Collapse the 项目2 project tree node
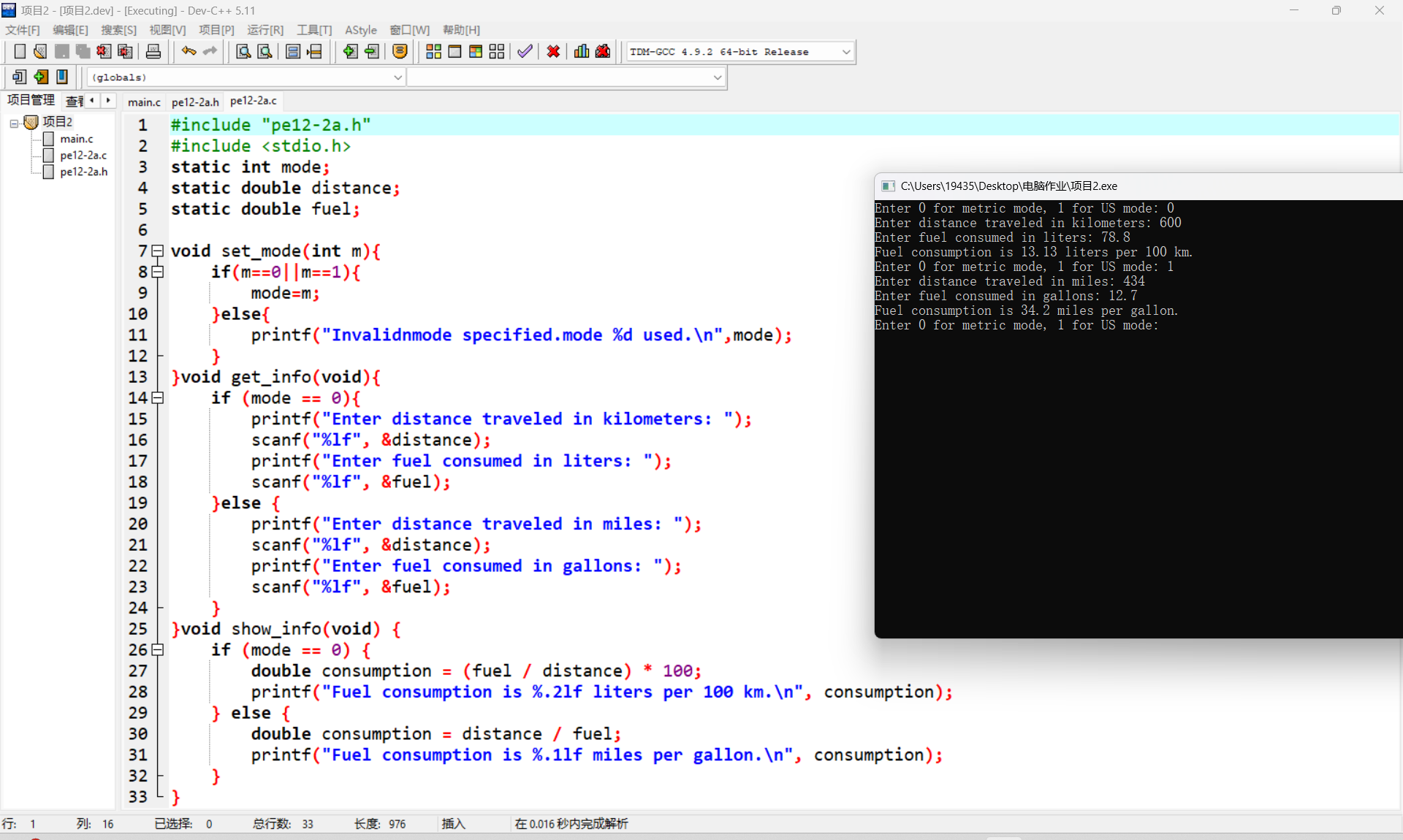This screenshot has width=1403, height=840. [14, 123]
